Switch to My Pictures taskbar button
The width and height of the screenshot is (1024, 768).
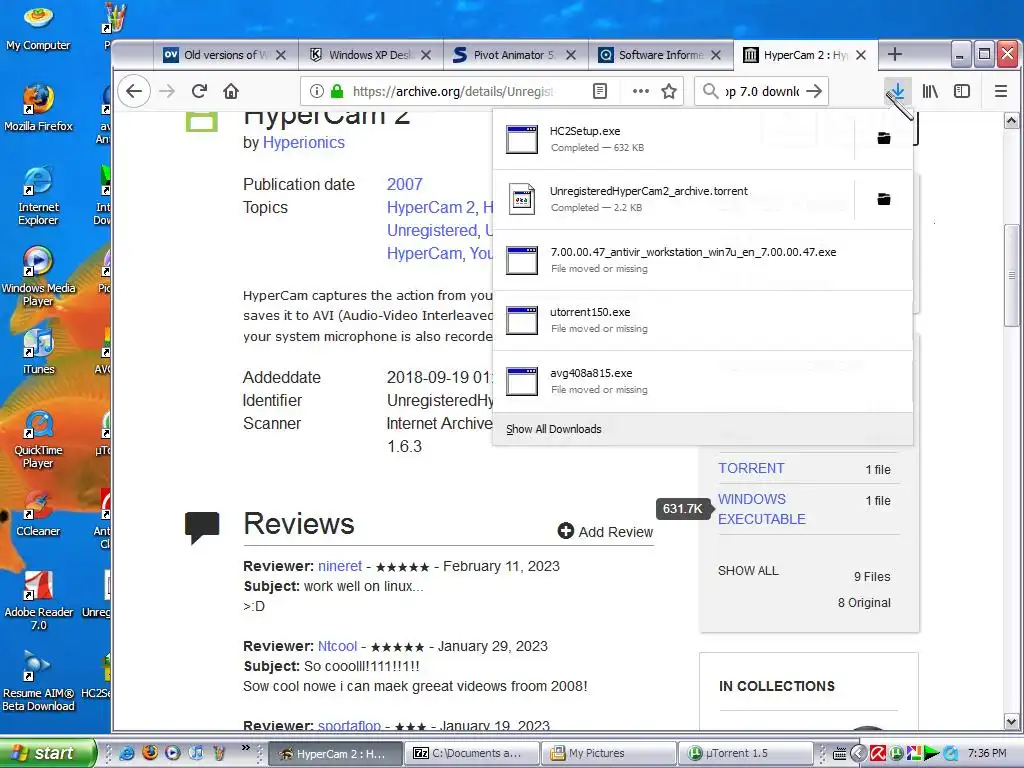coord(608,753)
